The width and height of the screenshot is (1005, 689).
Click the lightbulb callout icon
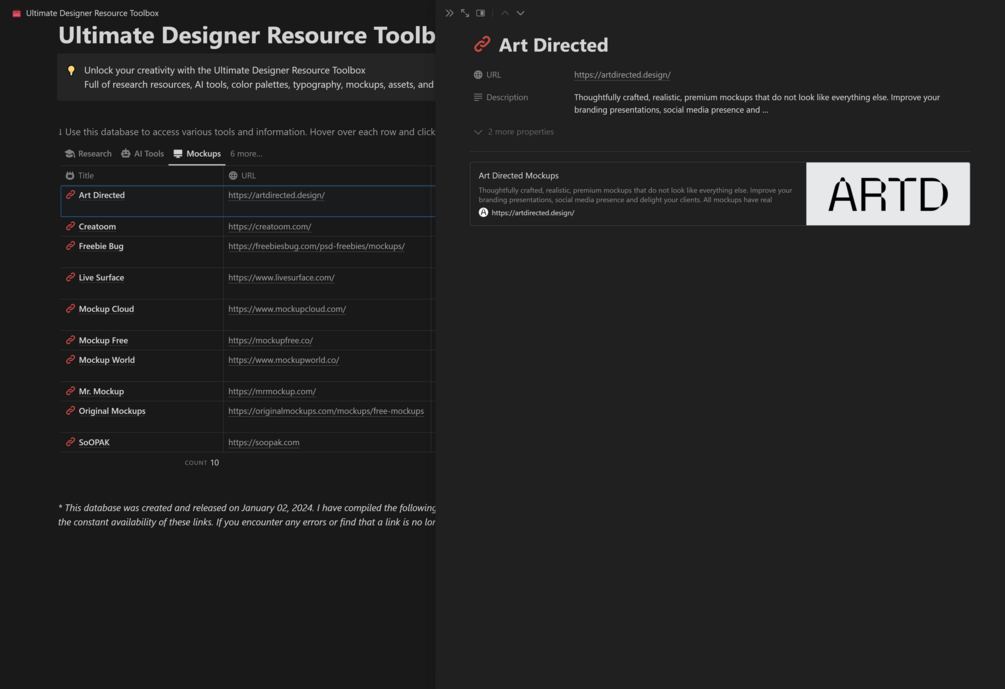coord(71,71)
